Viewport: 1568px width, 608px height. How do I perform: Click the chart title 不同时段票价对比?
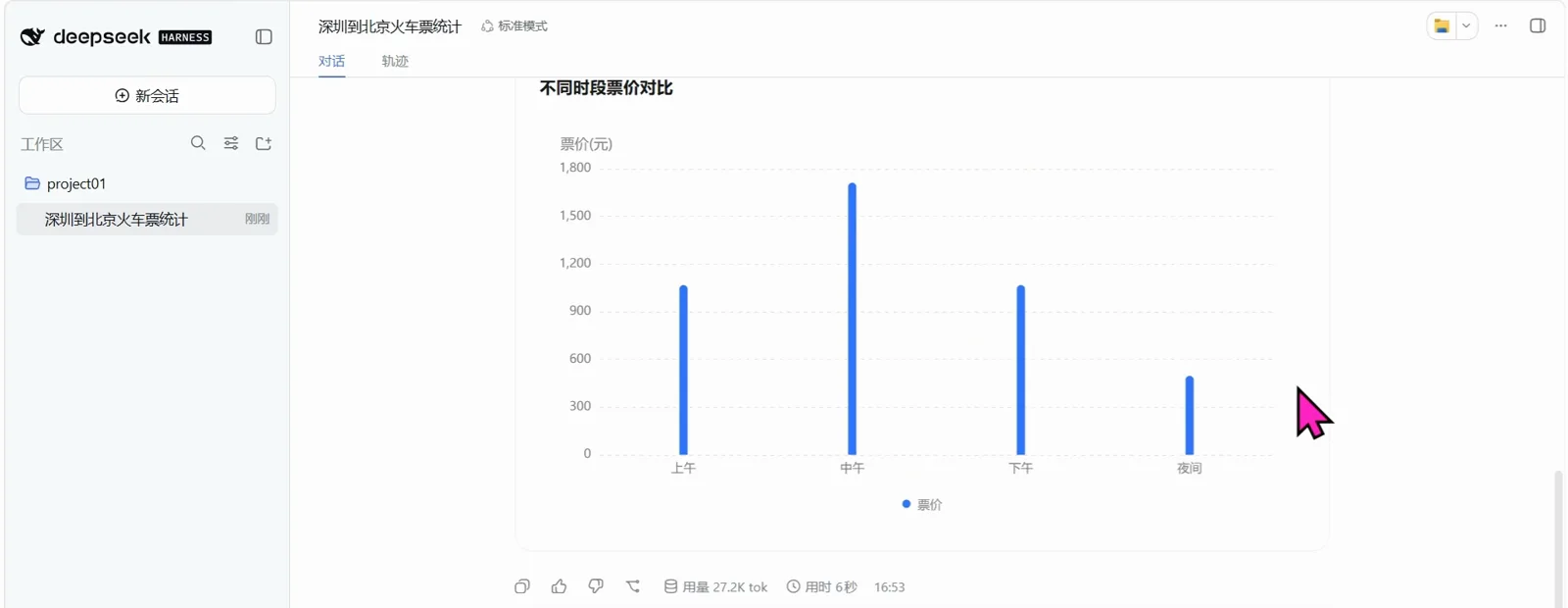coord(606,88)
